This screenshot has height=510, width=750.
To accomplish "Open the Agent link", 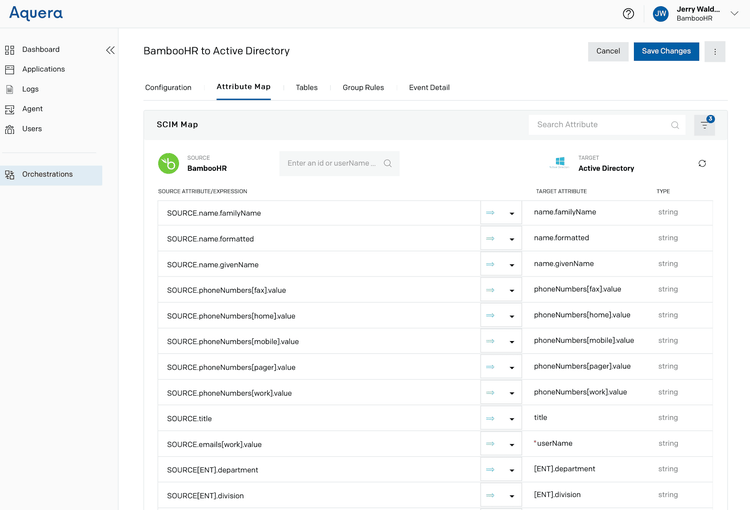I will pos(32,109).
